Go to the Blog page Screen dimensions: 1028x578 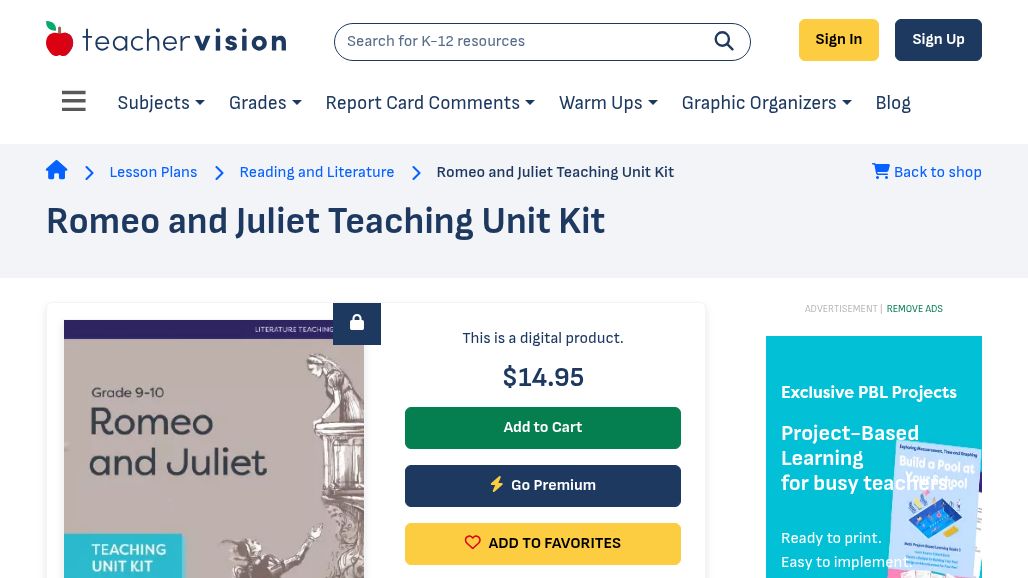point(893,103)
